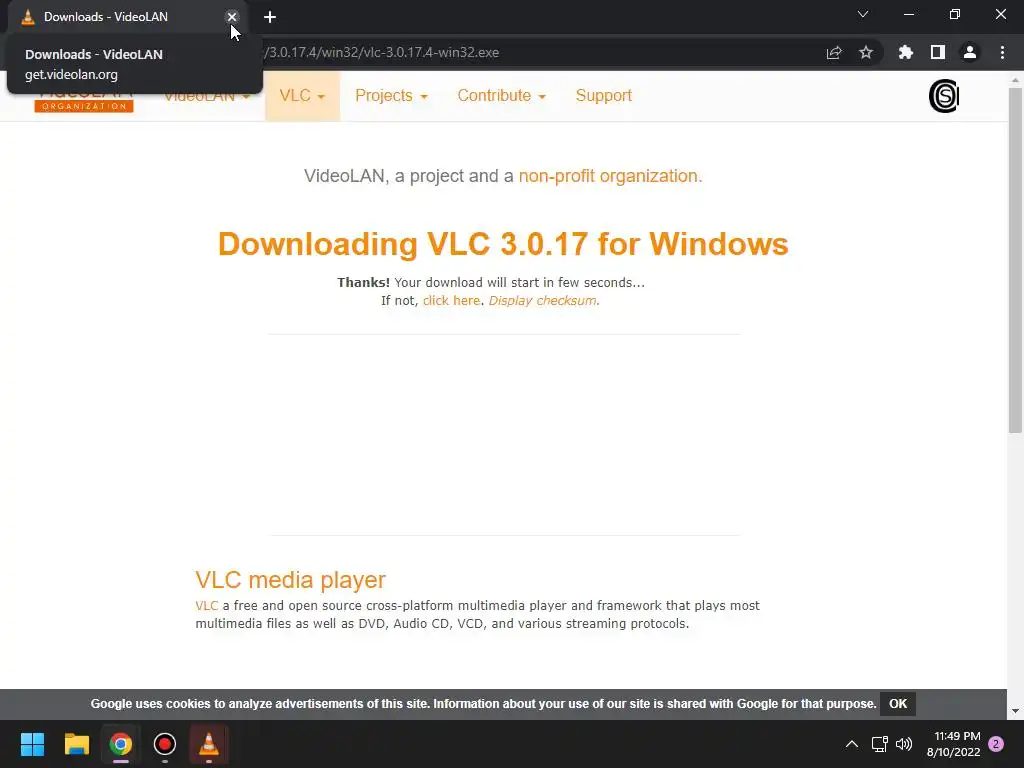Open a new browser tab

coord(270,17)
